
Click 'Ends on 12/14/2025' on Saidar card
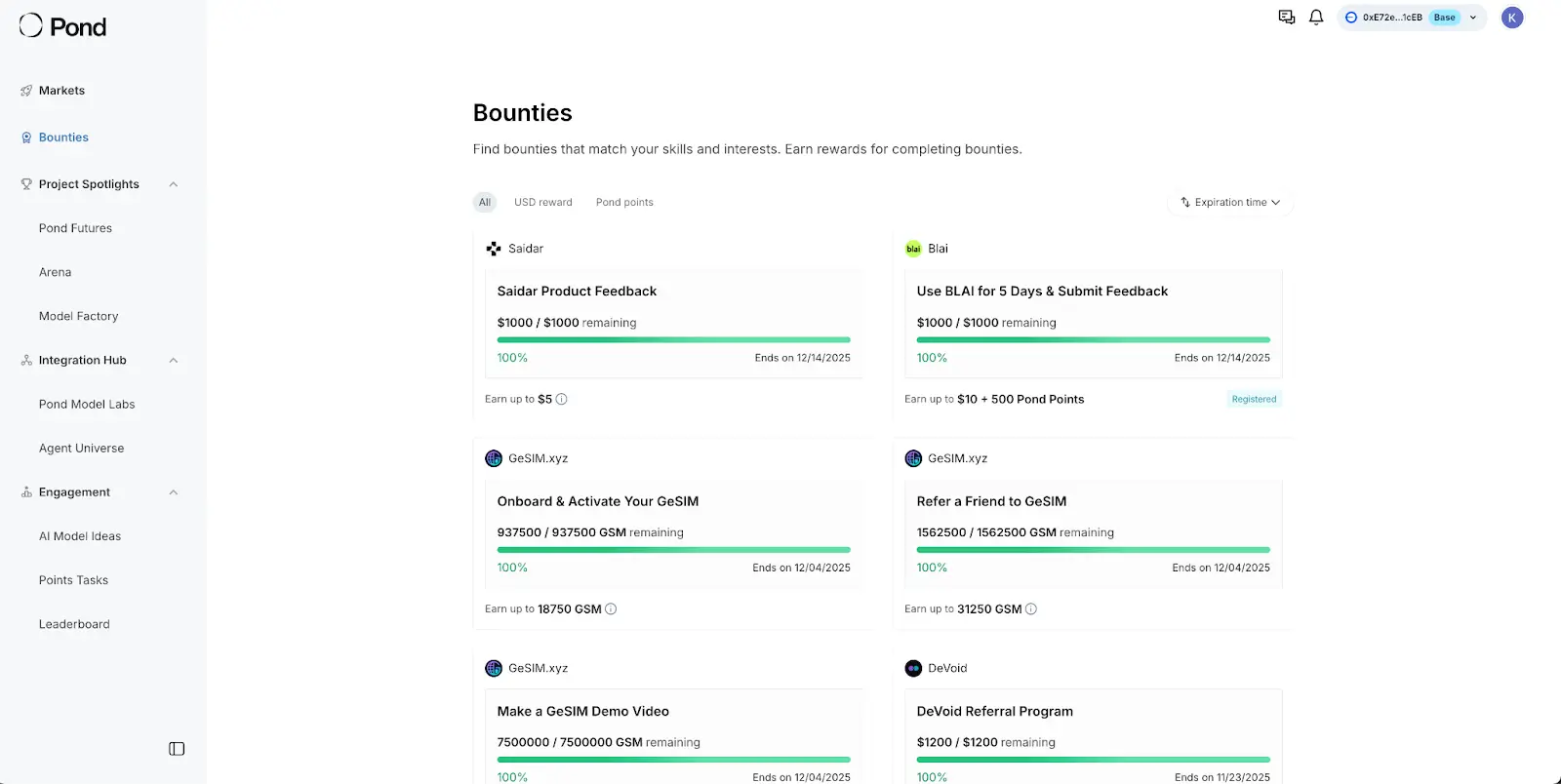[x=802, y=358]
